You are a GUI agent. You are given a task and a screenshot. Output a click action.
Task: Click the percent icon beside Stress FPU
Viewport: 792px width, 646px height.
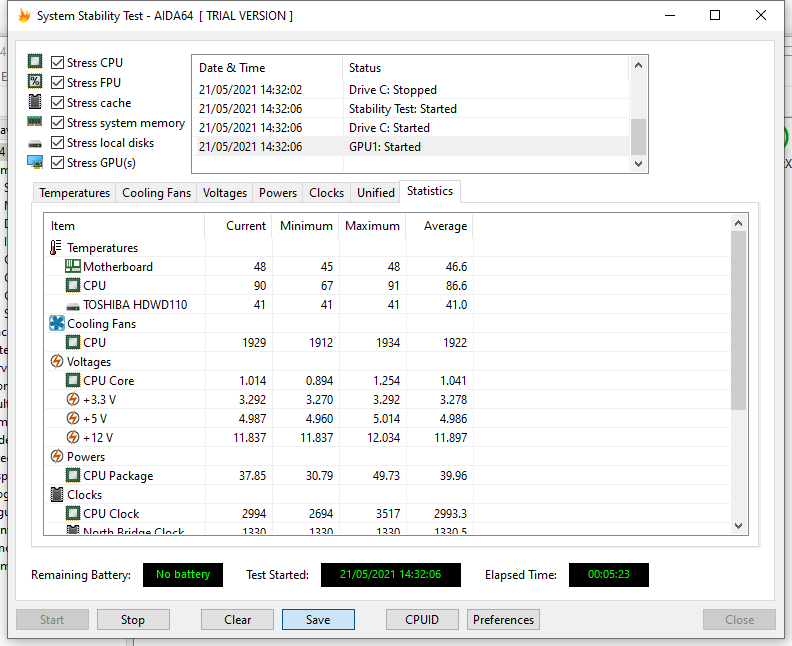click(x=35, y=81)
